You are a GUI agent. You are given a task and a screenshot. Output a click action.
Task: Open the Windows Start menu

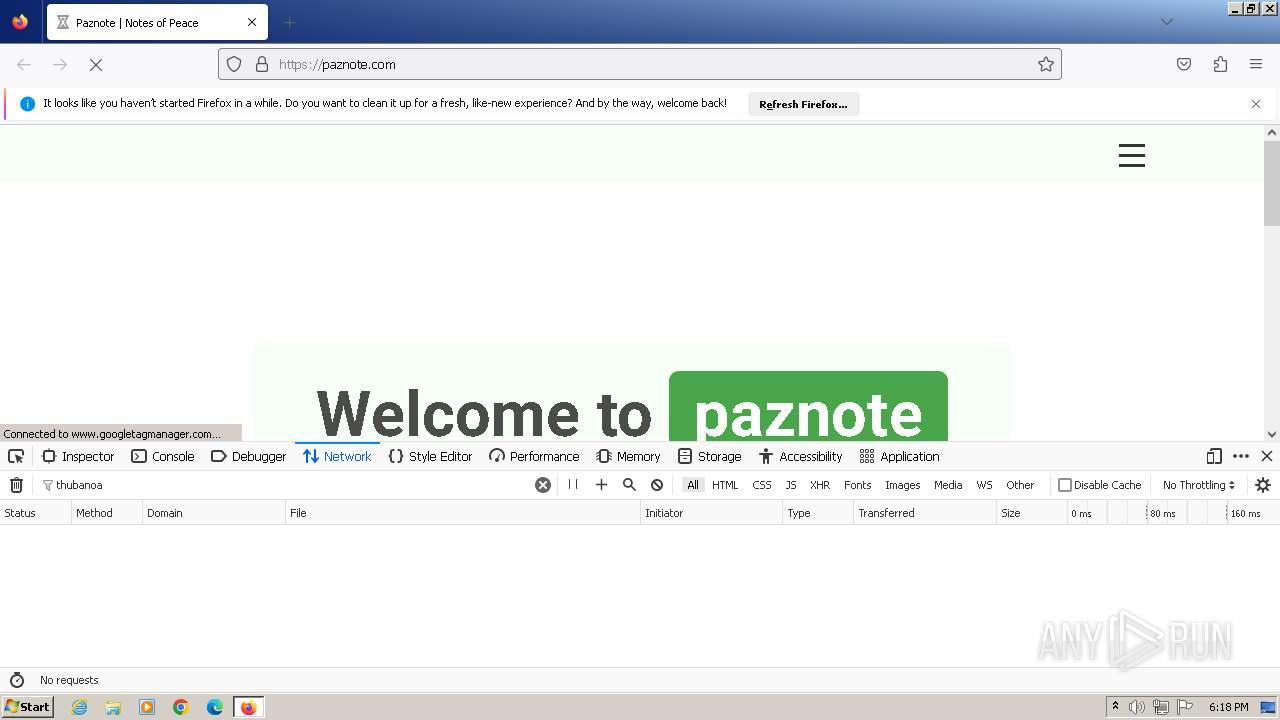(x=27, y=706)
